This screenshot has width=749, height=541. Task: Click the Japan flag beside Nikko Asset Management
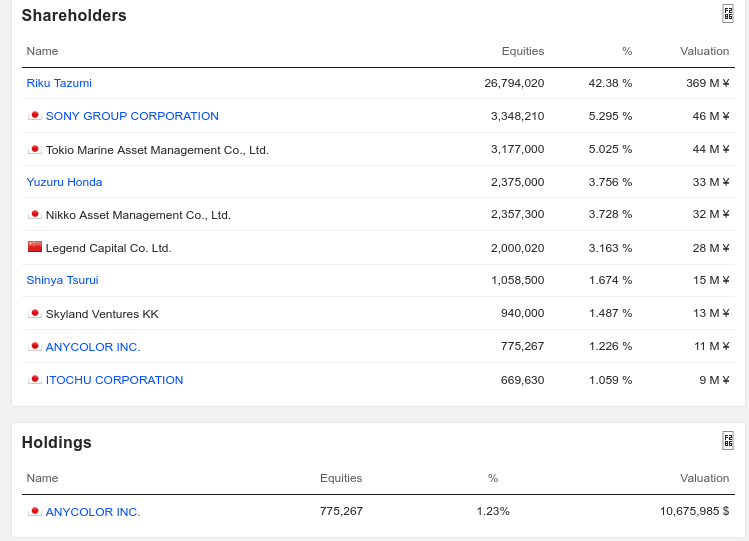tap(34, 214)
